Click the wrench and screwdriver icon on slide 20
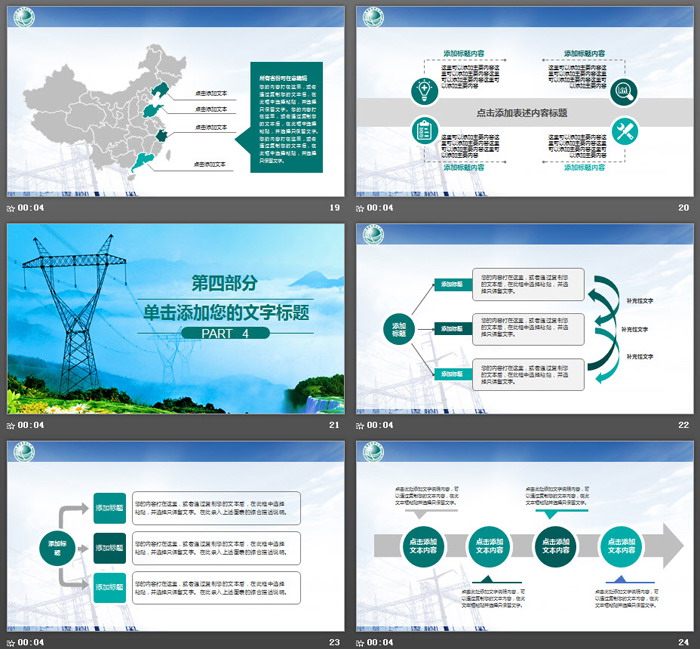700x649 pixels. pyautogui.click(x=624, y=130)
